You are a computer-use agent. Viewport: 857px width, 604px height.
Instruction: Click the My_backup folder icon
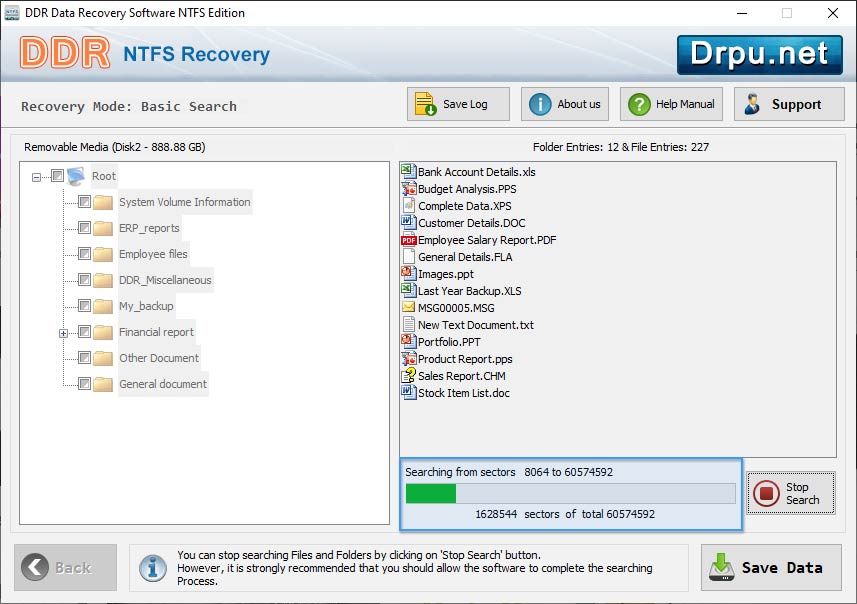103,306
